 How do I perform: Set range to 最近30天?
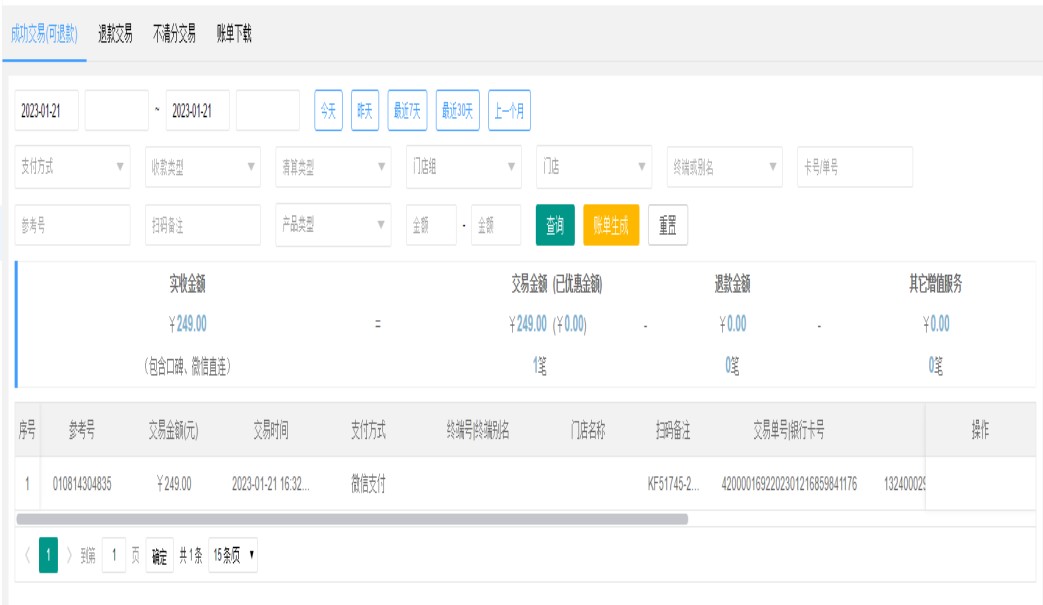click(x=458, y=111)
